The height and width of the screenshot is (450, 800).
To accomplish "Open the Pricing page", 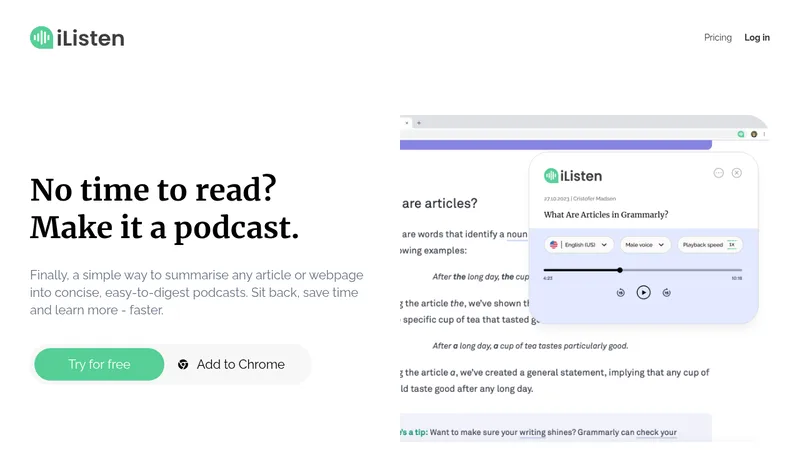I will point(717,38).
